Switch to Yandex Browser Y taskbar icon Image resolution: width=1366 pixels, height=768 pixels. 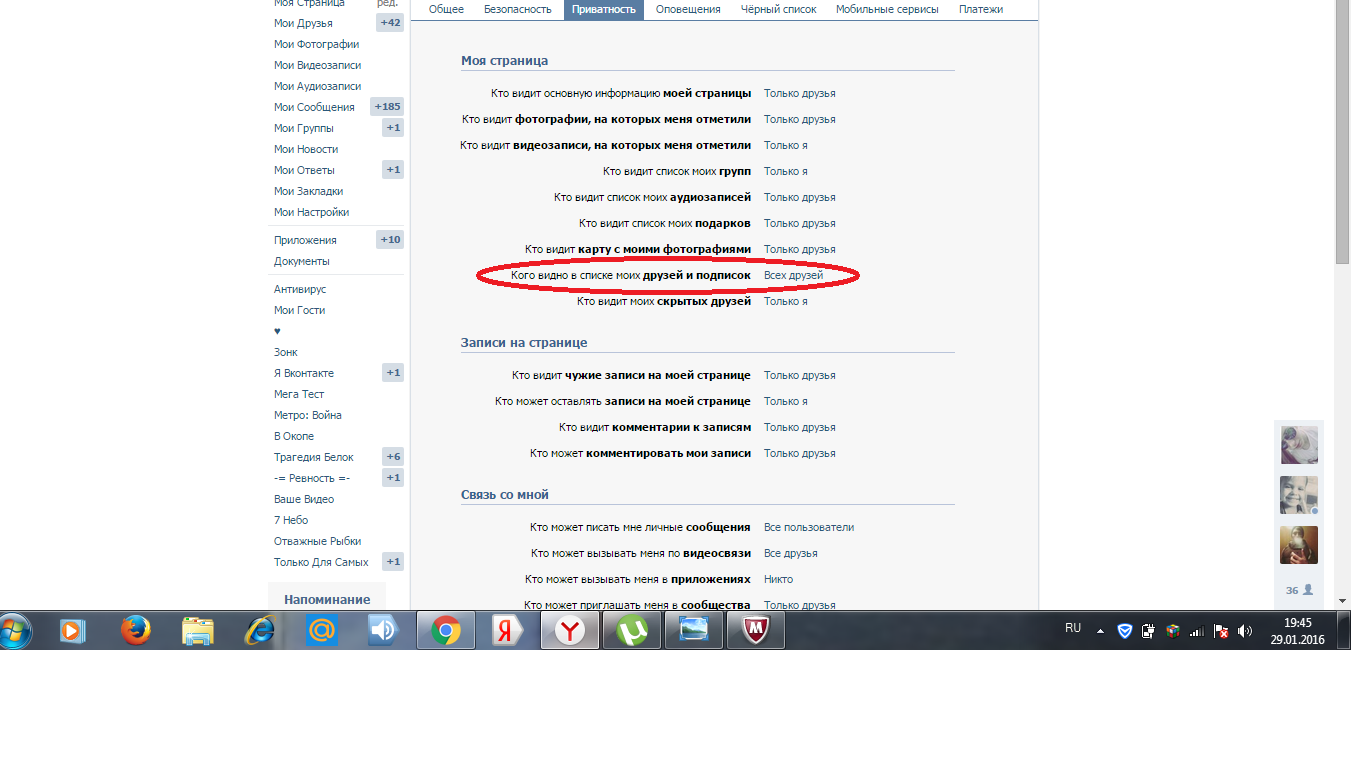click(x=570, y=631)
